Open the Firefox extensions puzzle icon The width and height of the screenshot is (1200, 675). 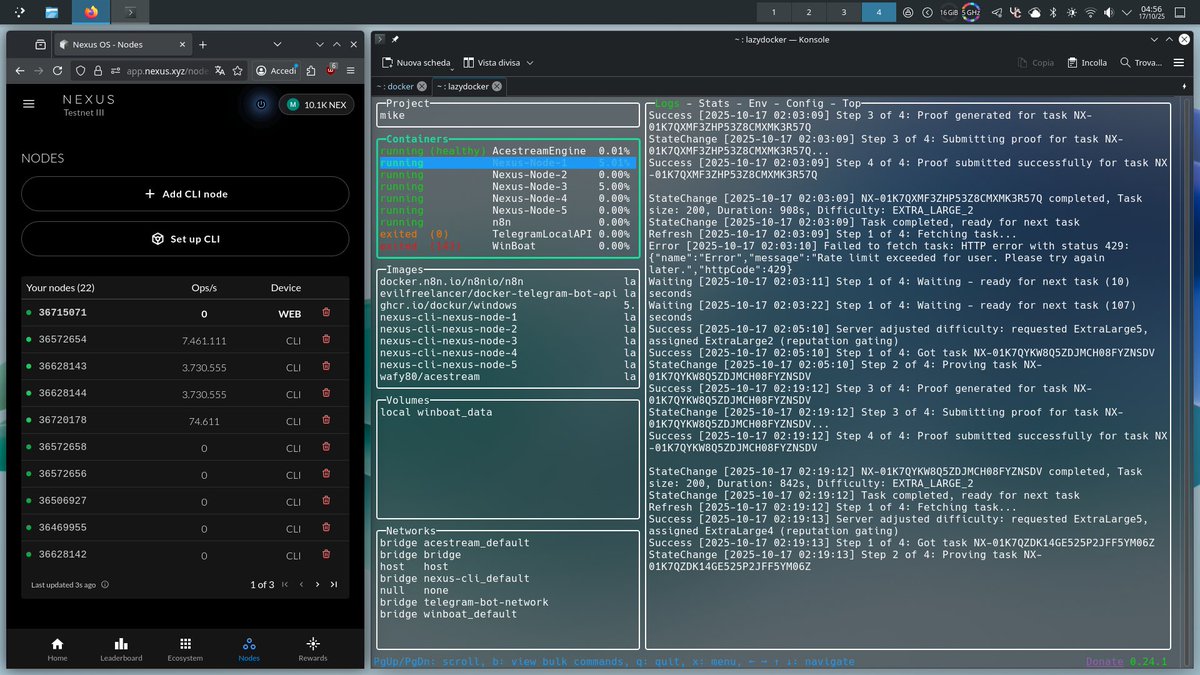point(310,71)
